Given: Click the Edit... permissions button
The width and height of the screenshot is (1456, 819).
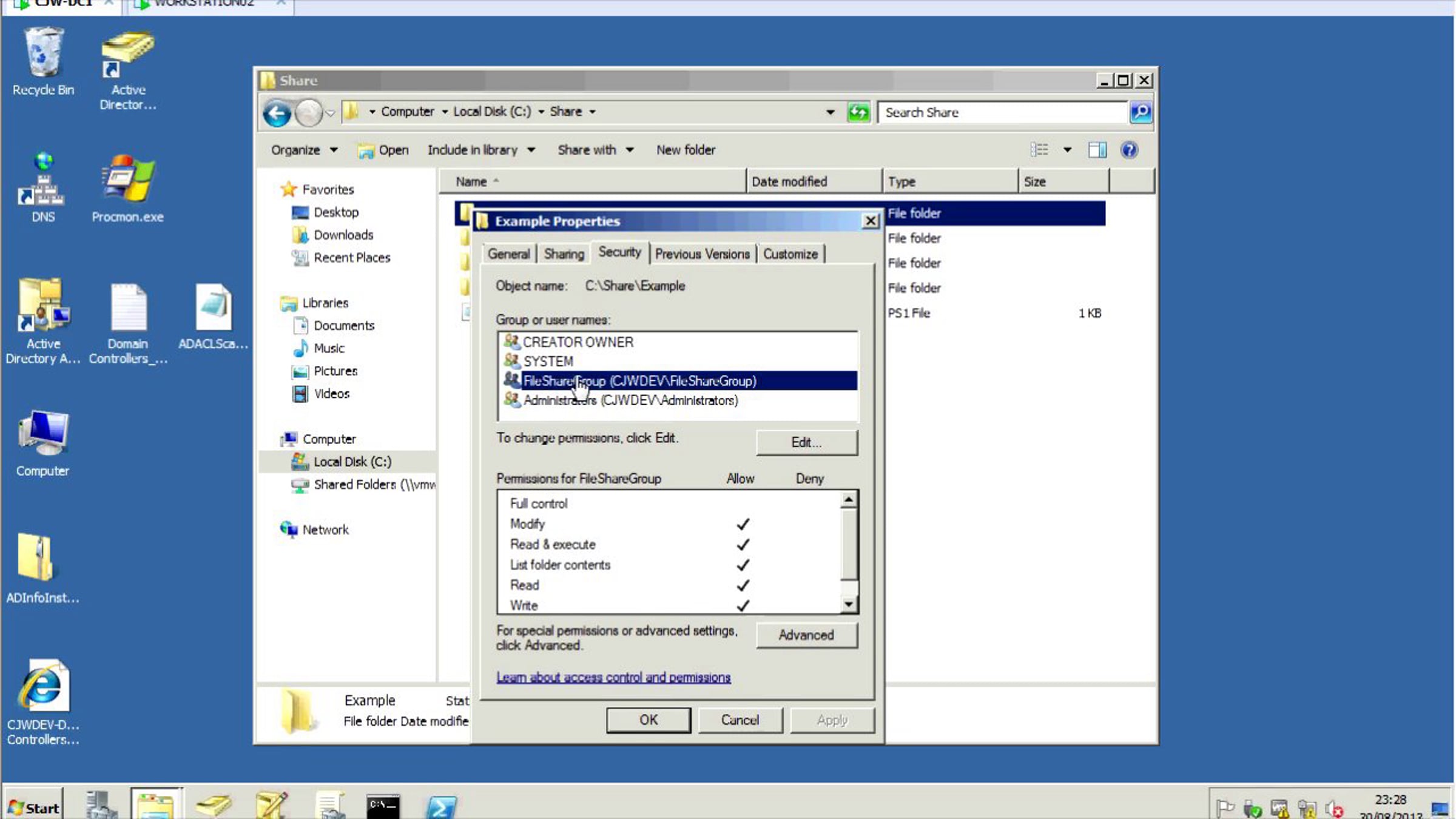Looking at the screenshot, I should point(806,442).
